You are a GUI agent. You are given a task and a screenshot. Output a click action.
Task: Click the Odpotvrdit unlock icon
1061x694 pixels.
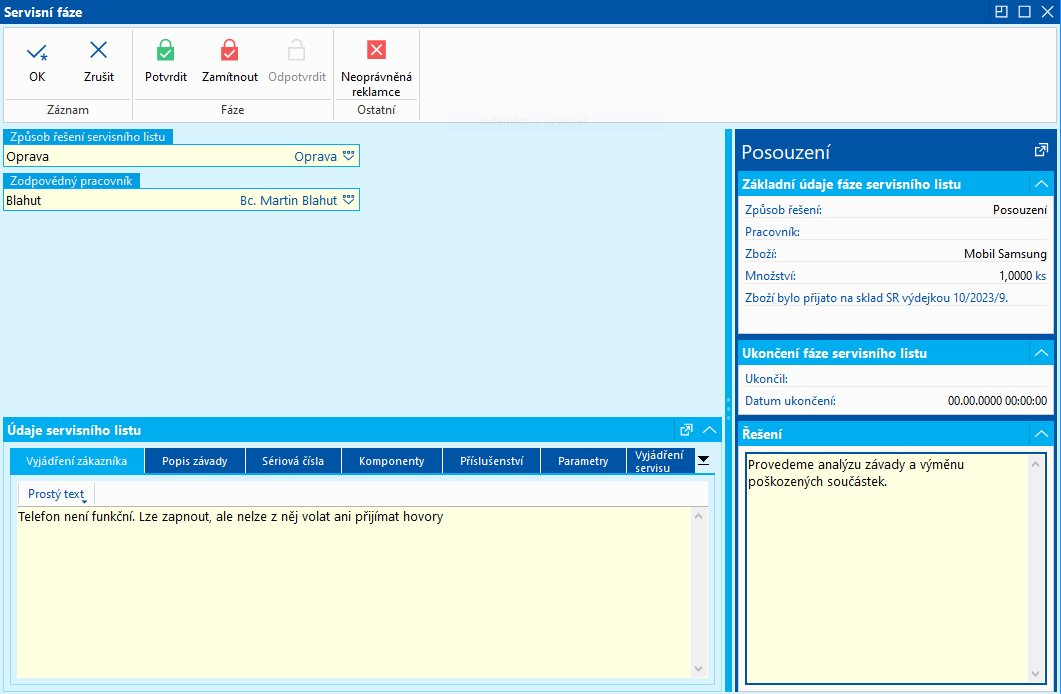[296, 50]
